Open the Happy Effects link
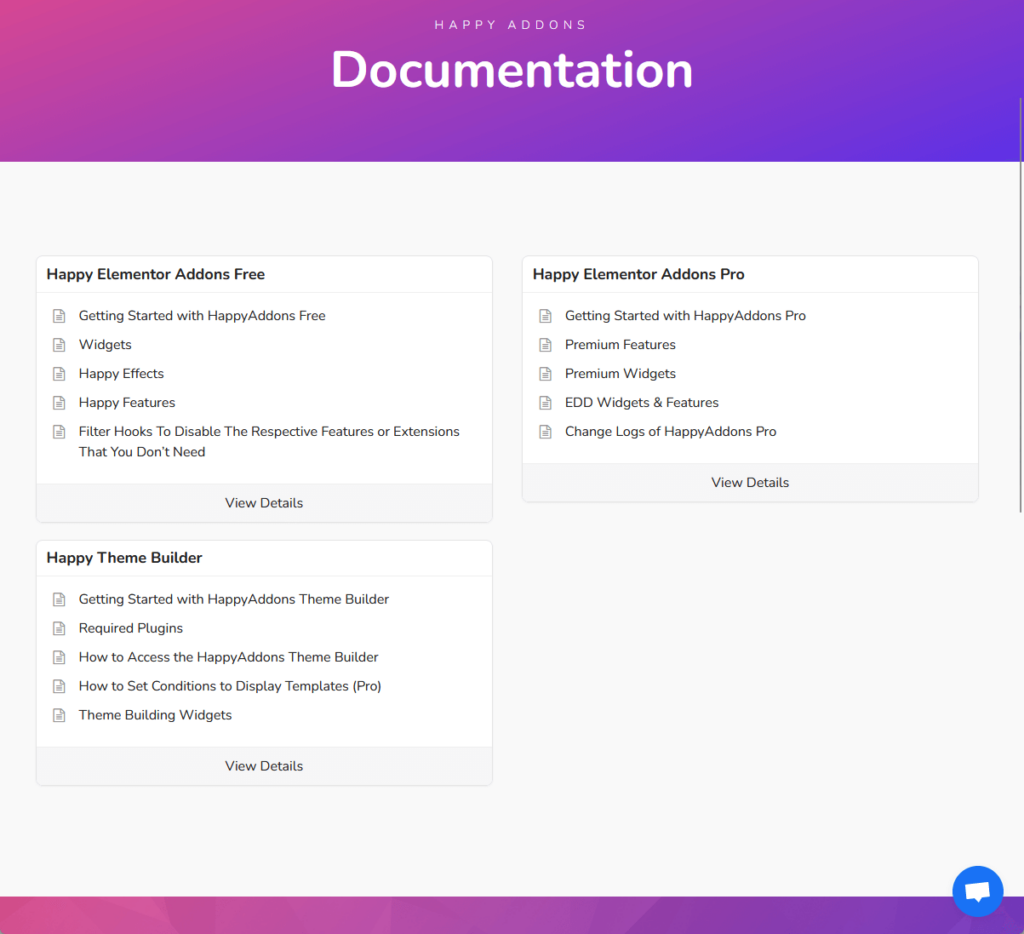 [121, 374]
